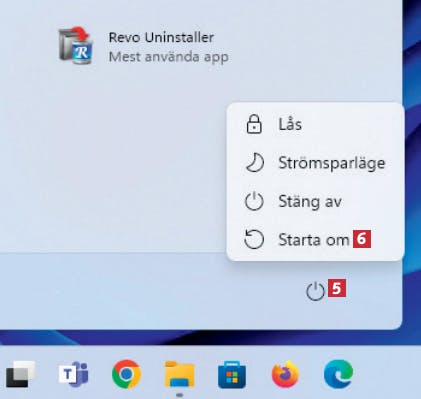Click the padlock icon beside Lås
Image resolution: width=421 pixels, height=399 pixels.
(254, 124)
